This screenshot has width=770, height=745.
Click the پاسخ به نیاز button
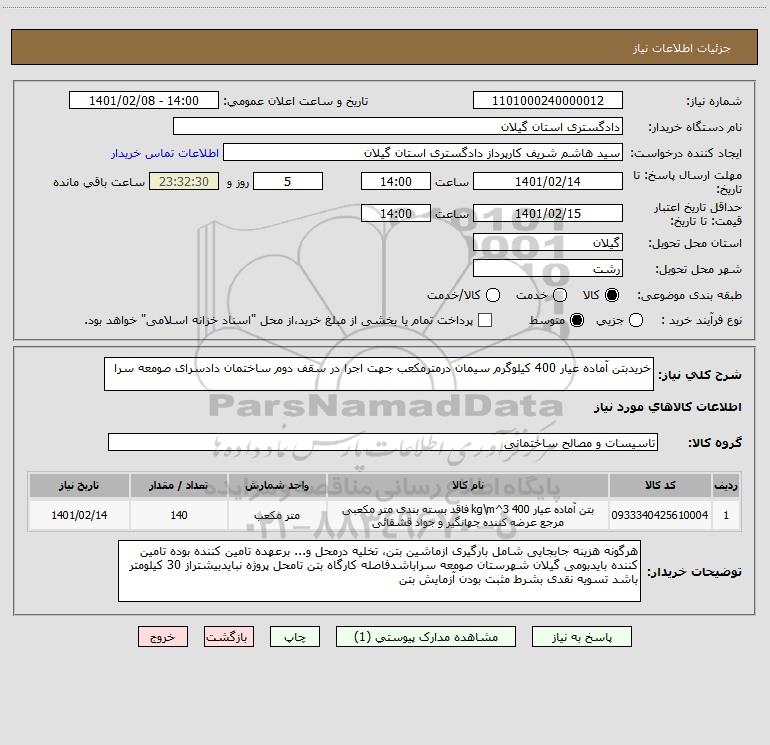tap(582, 637)
